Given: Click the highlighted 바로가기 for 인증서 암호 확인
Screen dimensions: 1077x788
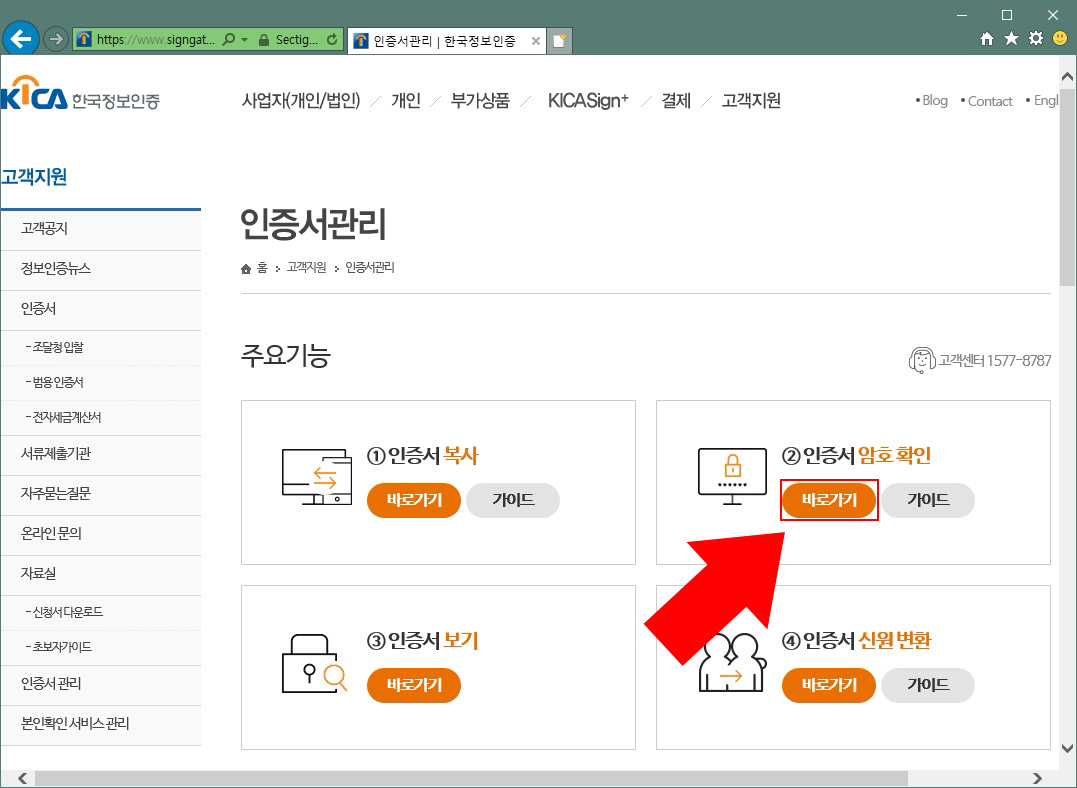Looking at the screenshot, I should click(x=828, y=500).
